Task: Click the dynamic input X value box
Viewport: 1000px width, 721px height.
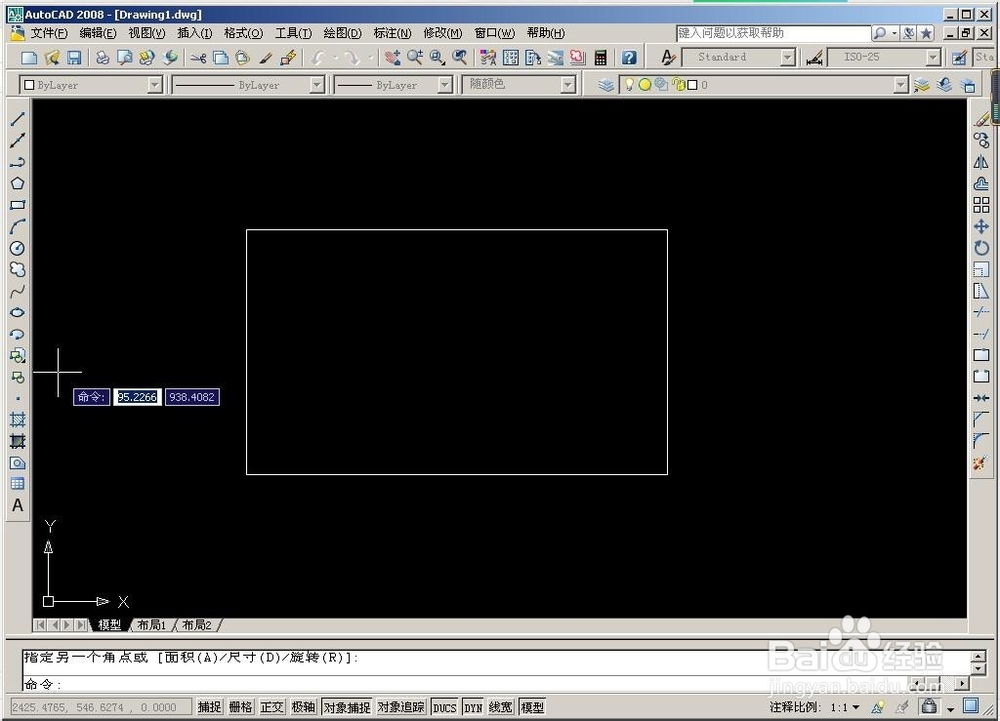Action: (x=137, y=397)
